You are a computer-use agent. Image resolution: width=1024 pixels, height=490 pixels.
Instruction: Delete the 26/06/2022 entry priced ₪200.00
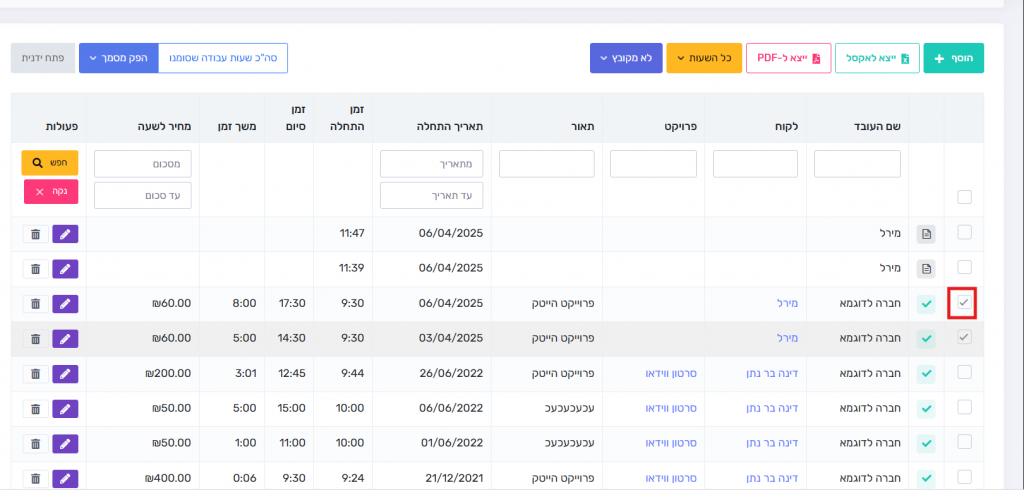[x=36, y=374]
